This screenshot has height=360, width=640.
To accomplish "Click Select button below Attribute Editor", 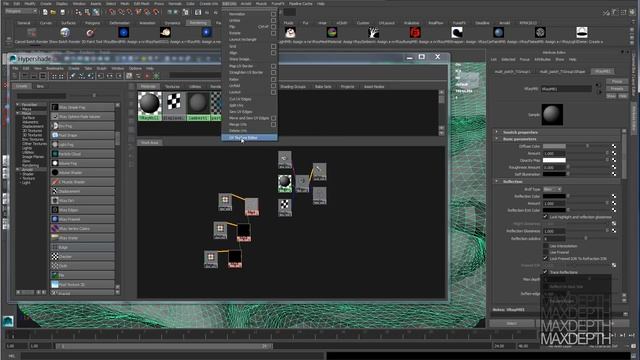I will (511, 323).
